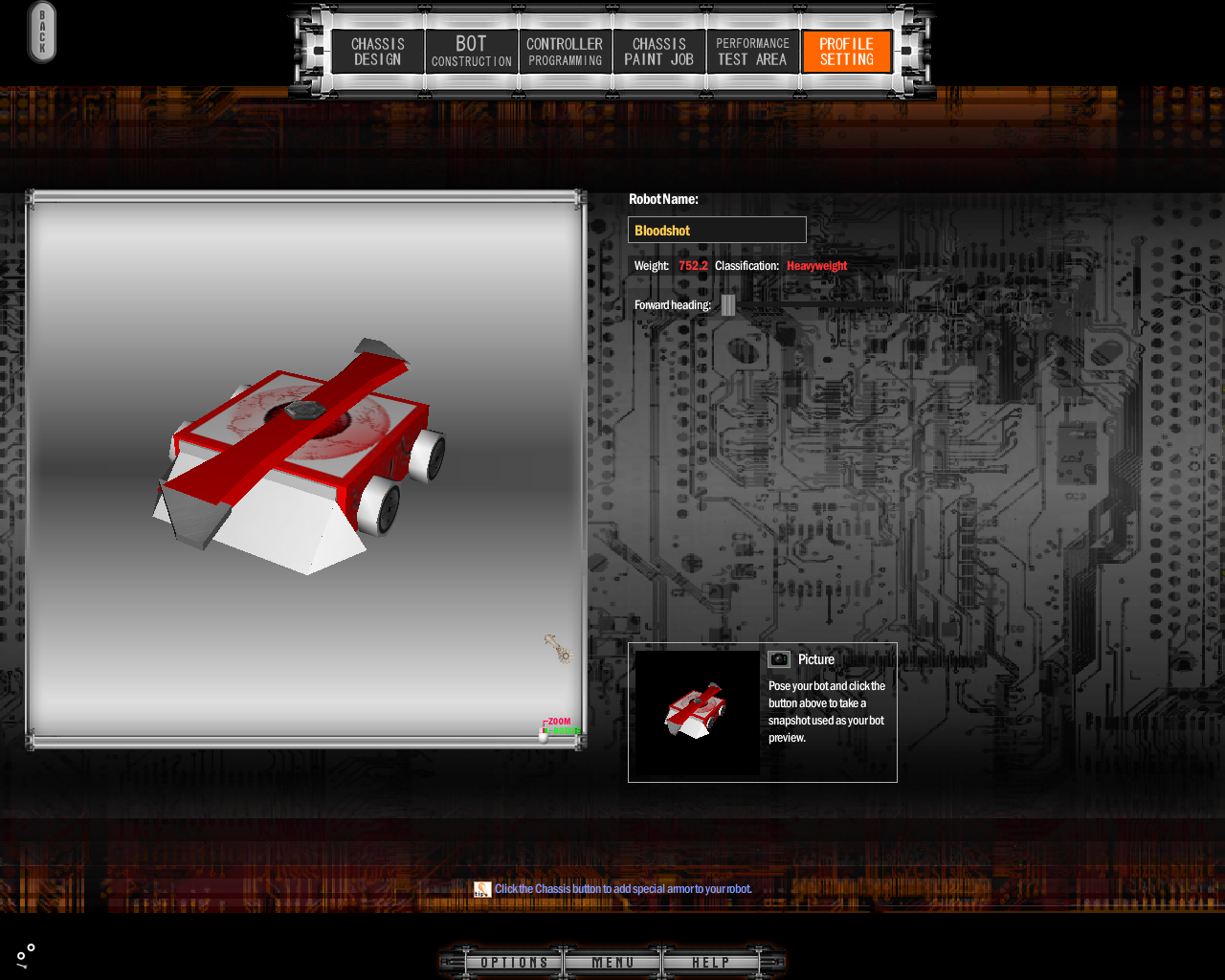
Task: Click the Picture label next to the camera
Action: [816, 659]
